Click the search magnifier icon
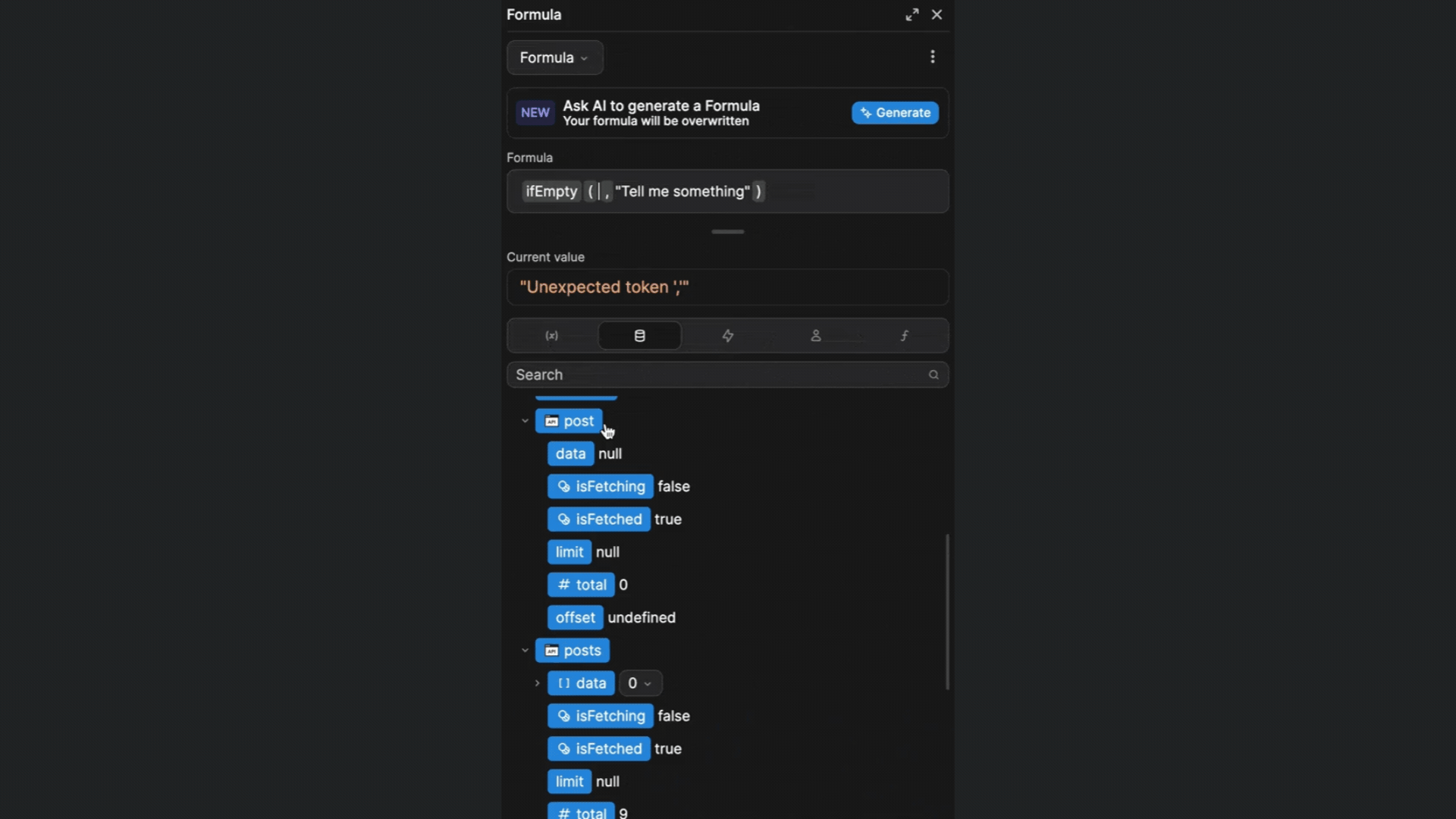Screen dimensions: 1456x819 point(934,374)
